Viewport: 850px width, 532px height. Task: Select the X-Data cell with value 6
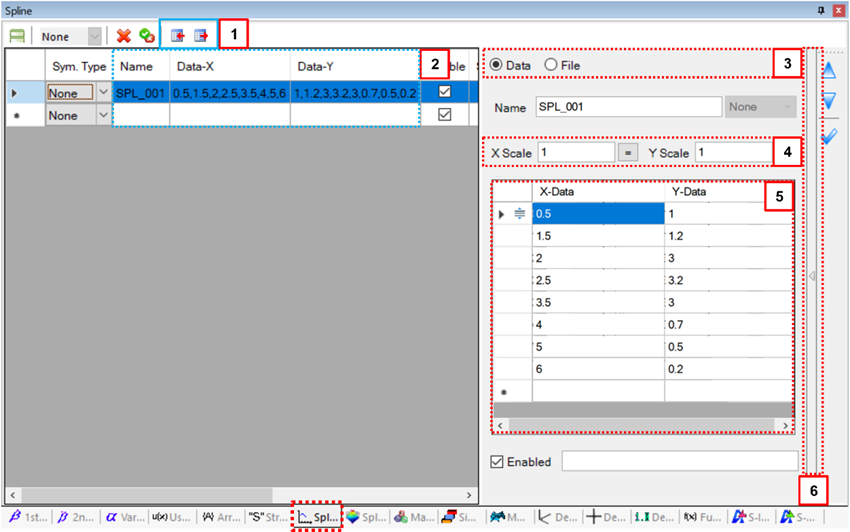598,369
